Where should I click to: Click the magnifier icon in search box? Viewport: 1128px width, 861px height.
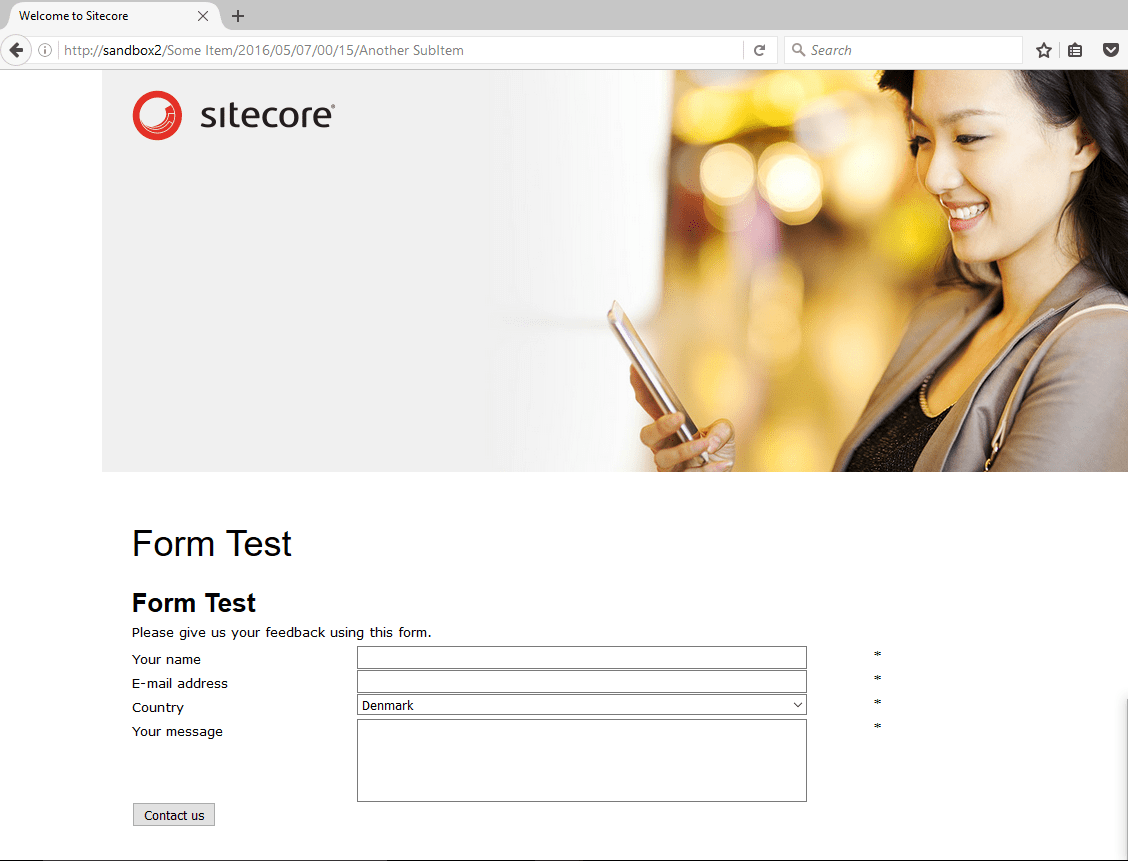pyautogui.click(x=798, y=50)
